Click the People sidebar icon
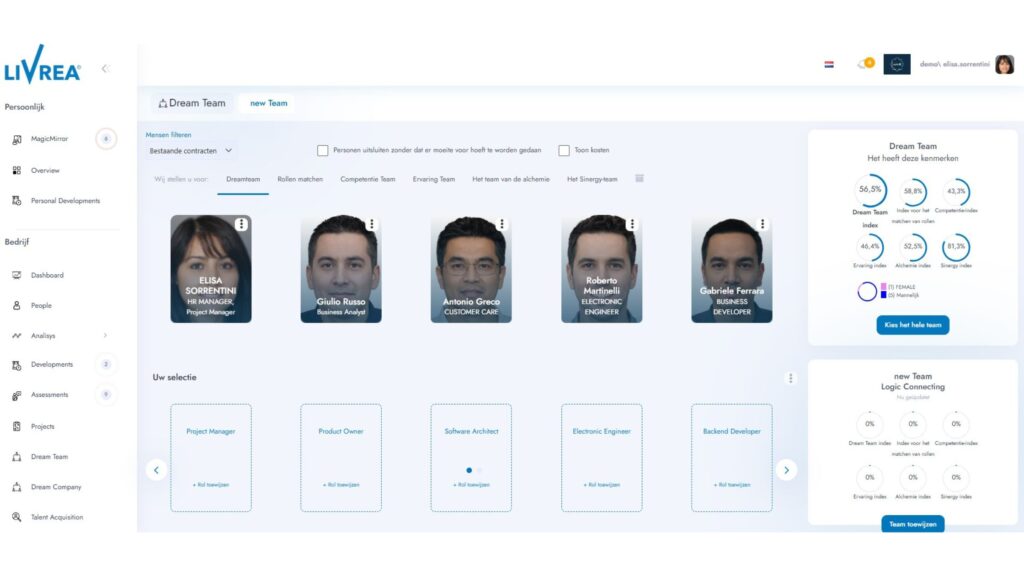The height and width of the screenshot is (576, 1024). (x=17, y=305)
